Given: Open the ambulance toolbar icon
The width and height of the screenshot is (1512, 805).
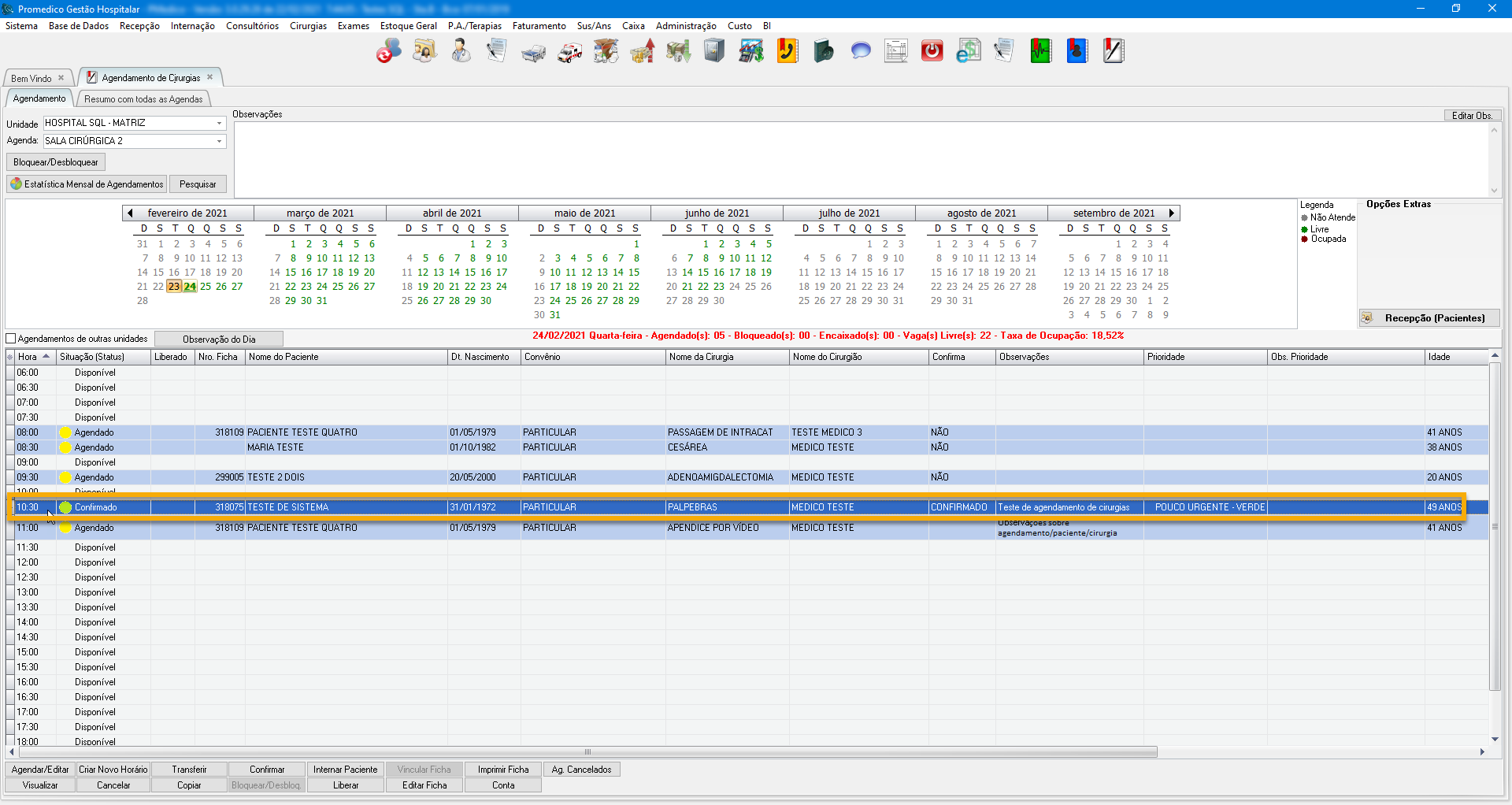Looking at the screenshot, I should (x=569, y=52).
